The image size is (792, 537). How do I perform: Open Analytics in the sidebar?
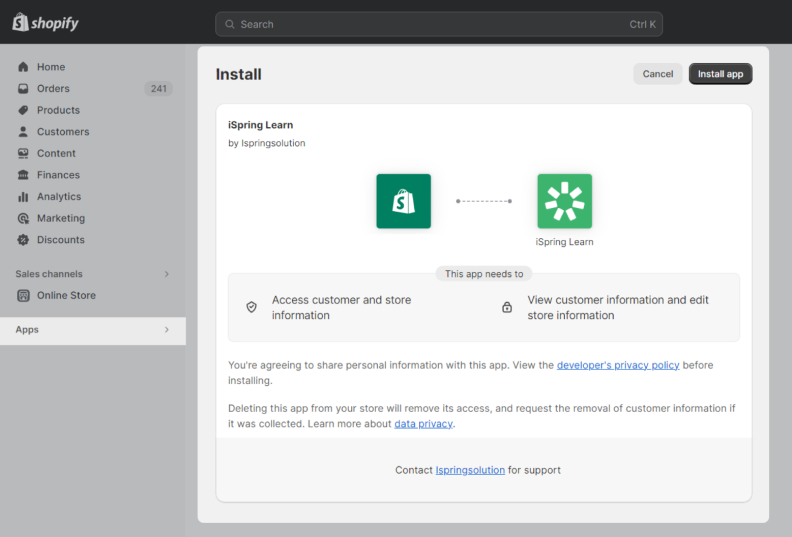coord(59,197)
